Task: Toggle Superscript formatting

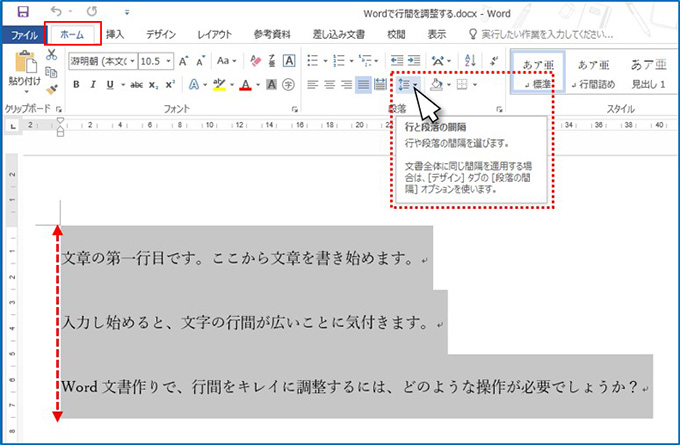Action: pos(170,85)
